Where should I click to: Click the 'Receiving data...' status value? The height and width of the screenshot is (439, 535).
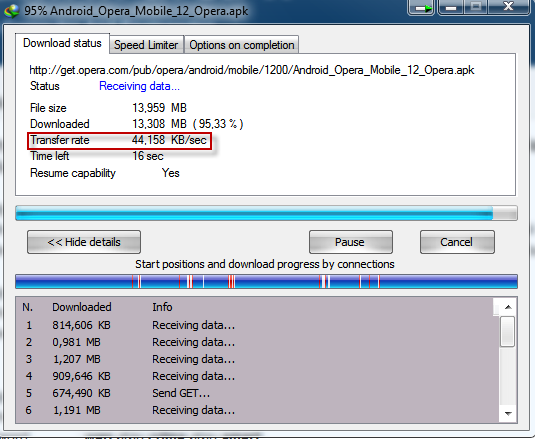139,86
